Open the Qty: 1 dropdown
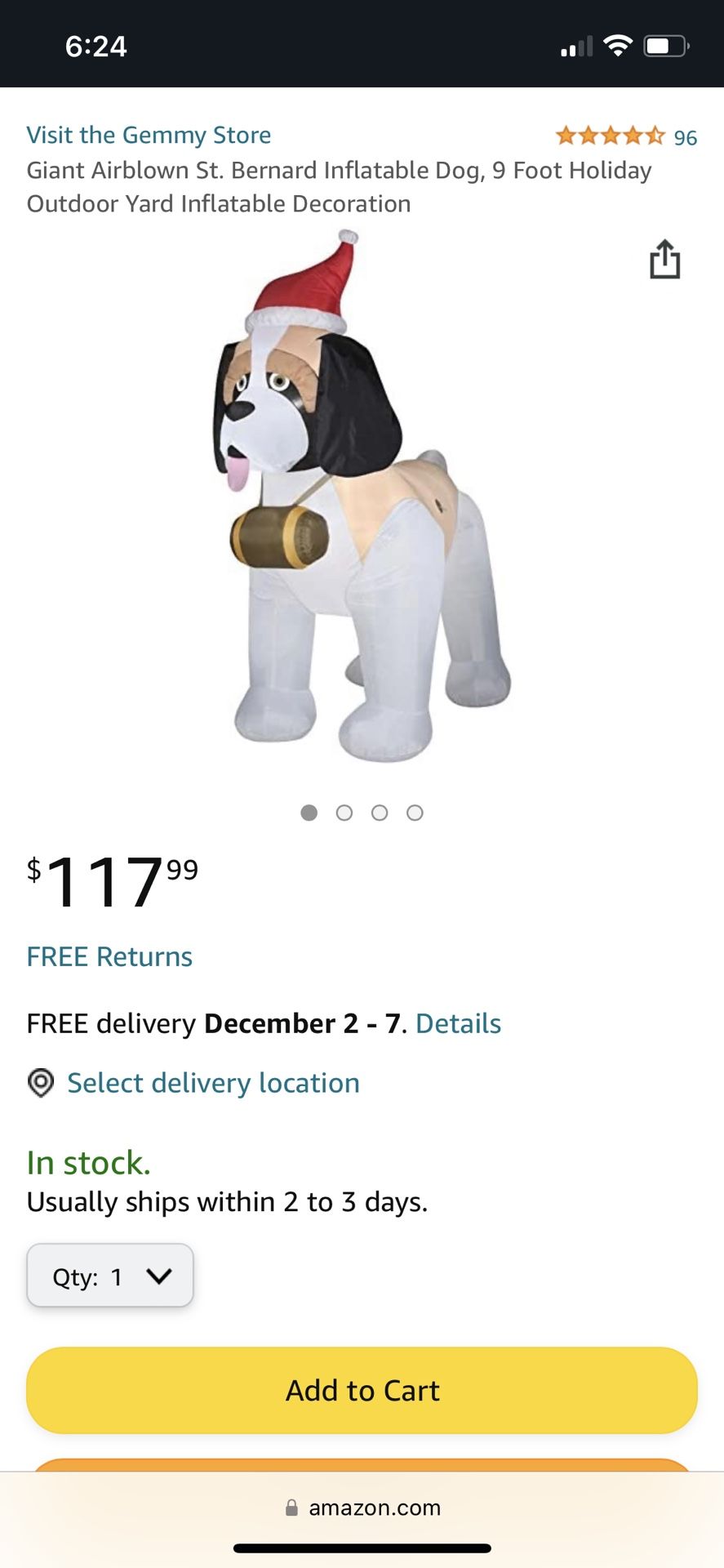Viewport: 724px width, 1568px height. point(110,1276)
